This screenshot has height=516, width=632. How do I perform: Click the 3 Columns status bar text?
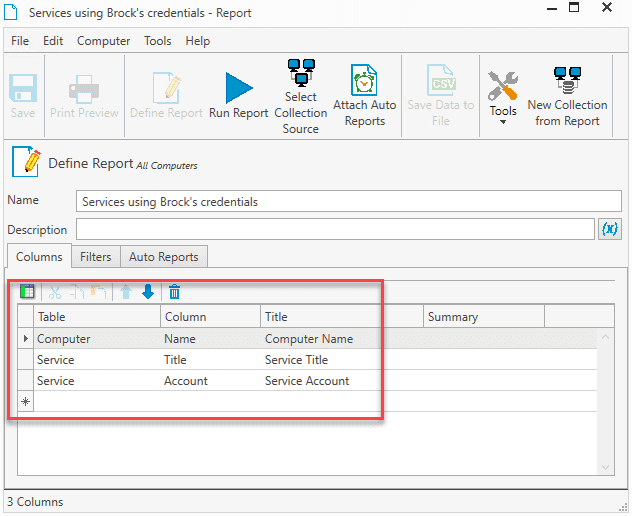pyautogui.click(x=35, y=502)
